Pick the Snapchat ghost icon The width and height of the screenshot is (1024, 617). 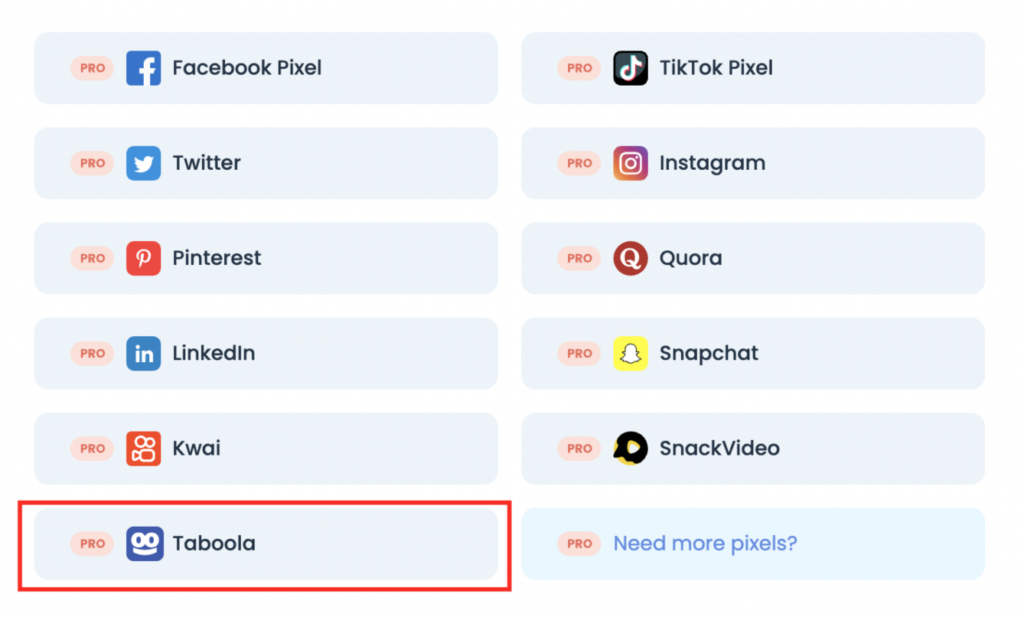point(630,353)
